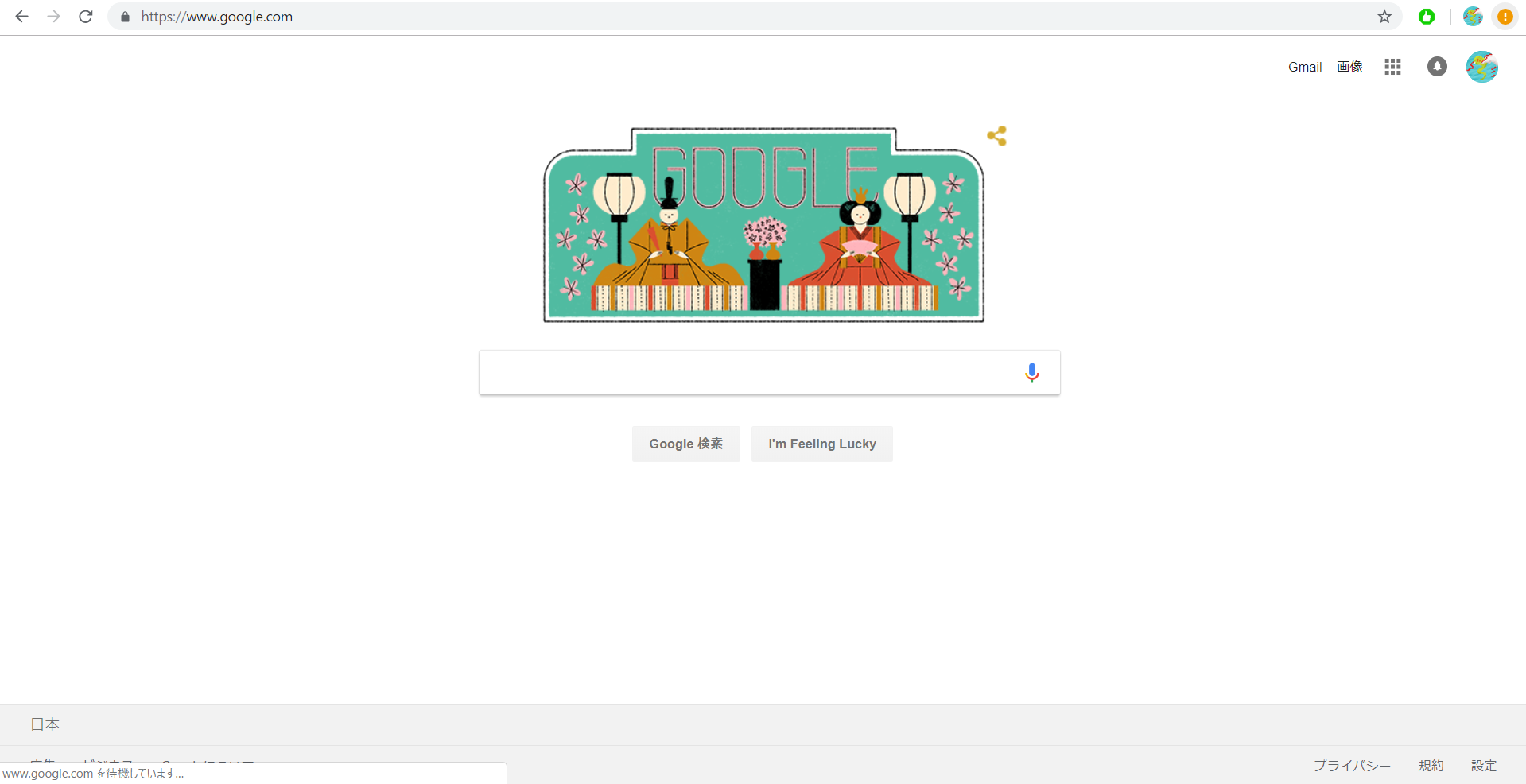This screenshot has height=784, width=1526.
Task: Open the Google apps grid
Action: 1392,67
